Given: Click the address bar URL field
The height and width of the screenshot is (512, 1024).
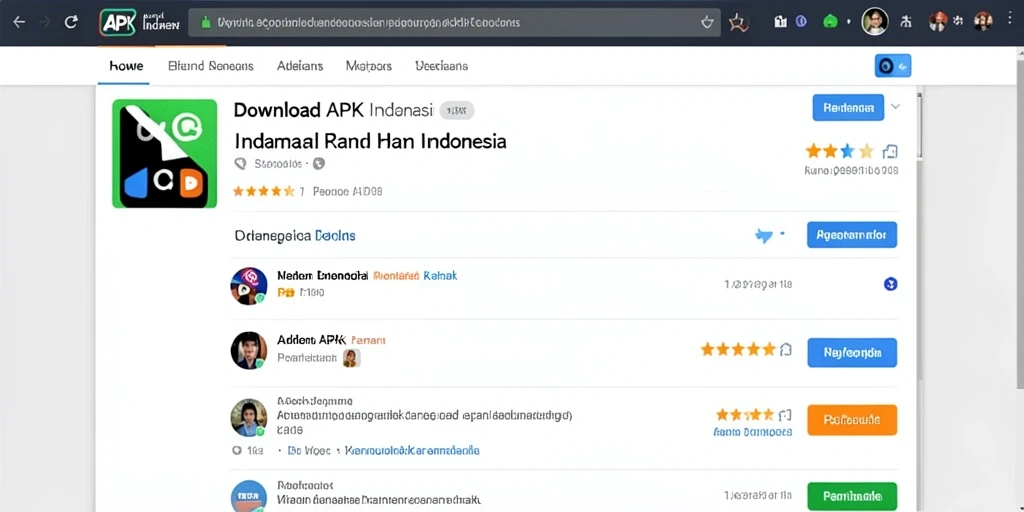Looking at the screenshot, I should pyautogui.click(x=455, y=22).
